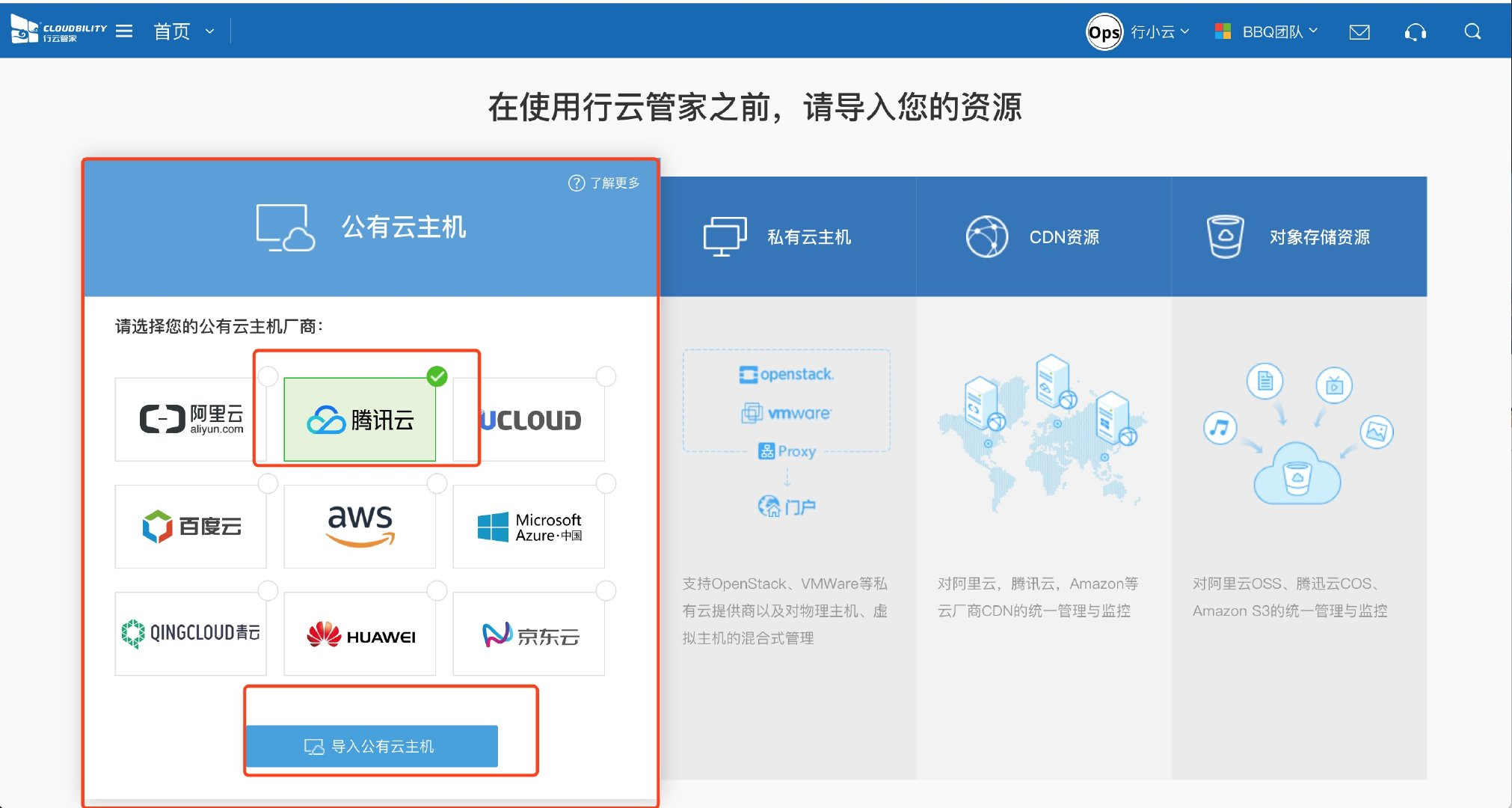The height and width of the screenshot is (808, 1512).
Task: Expand the 首页 dropdown
Action: click(x=184, y=31)
